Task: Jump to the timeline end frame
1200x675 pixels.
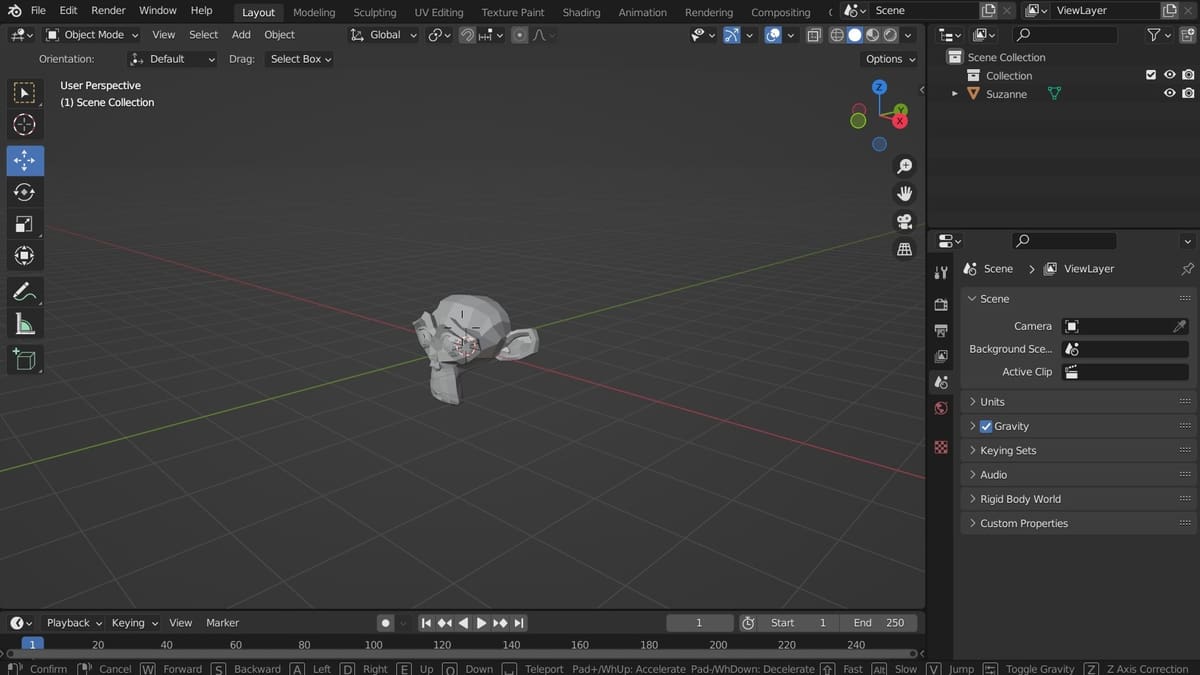Action: pyautogui.click(x=519, y=623)
